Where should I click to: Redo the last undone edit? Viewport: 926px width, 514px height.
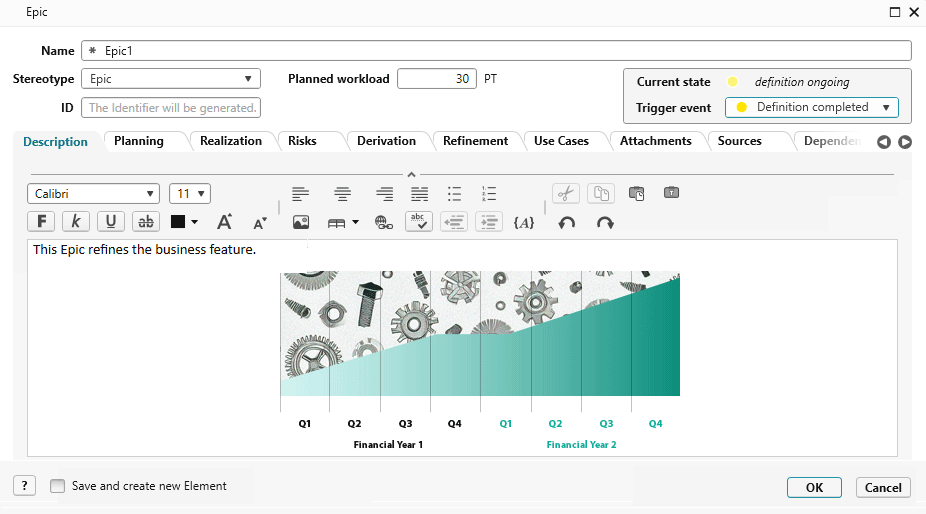[x=605, y=222]
